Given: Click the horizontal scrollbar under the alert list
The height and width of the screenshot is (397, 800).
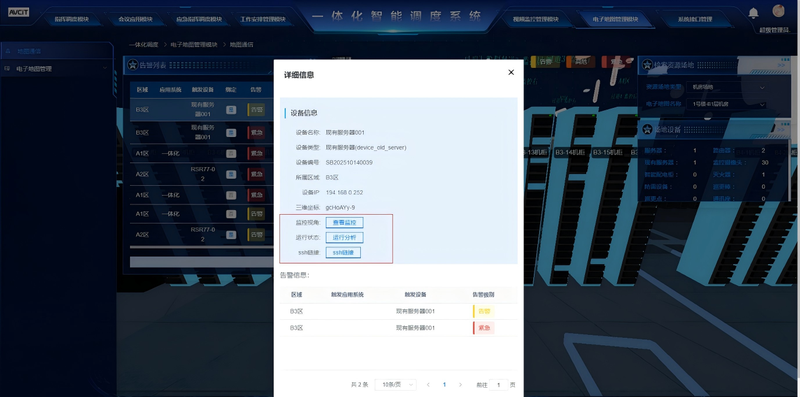Looking at the screenshot, I should [202, 262].
